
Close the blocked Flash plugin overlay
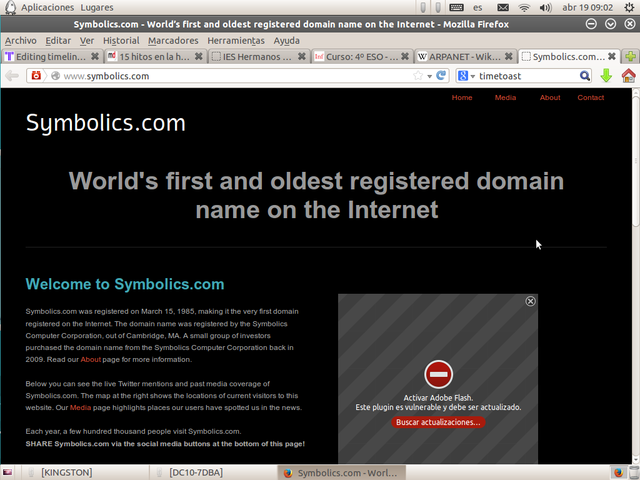pos(530,301)
